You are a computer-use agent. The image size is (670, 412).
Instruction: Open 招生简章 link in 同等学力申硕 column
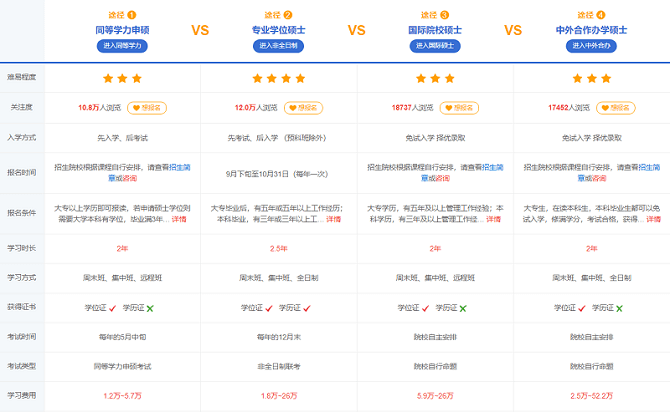(181, 167)
